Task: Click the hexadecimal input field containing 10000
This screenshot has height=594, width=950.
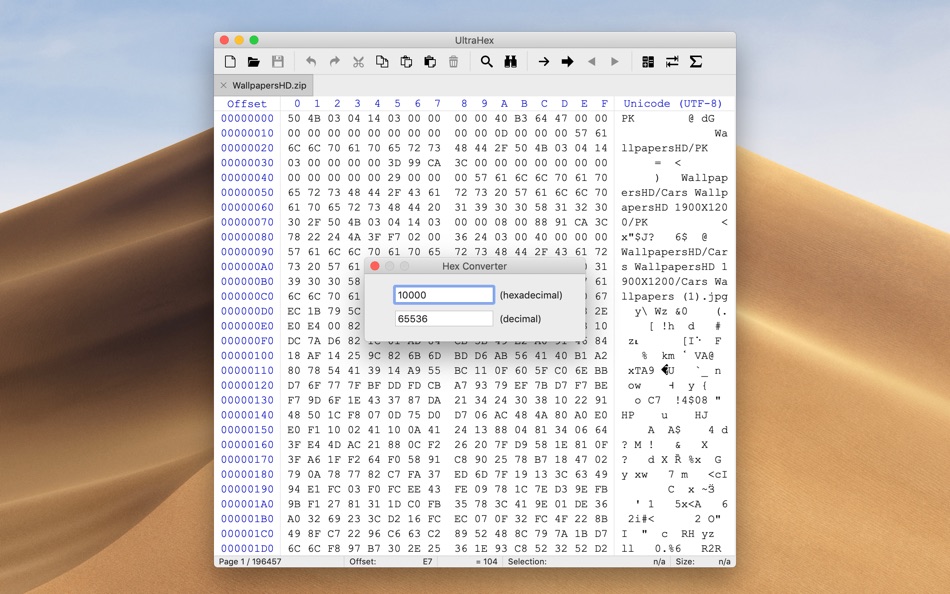Action: 444,295
